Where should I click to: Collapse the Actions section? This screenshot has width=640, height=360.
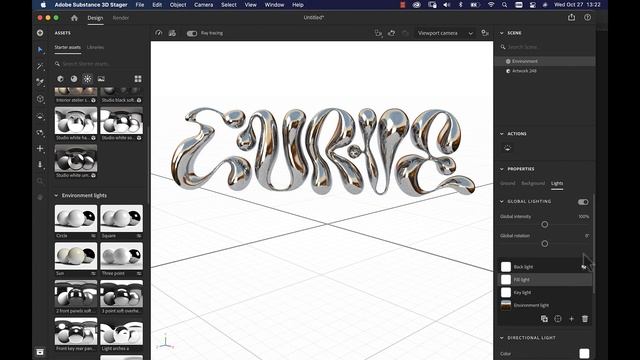coord(502,133)
